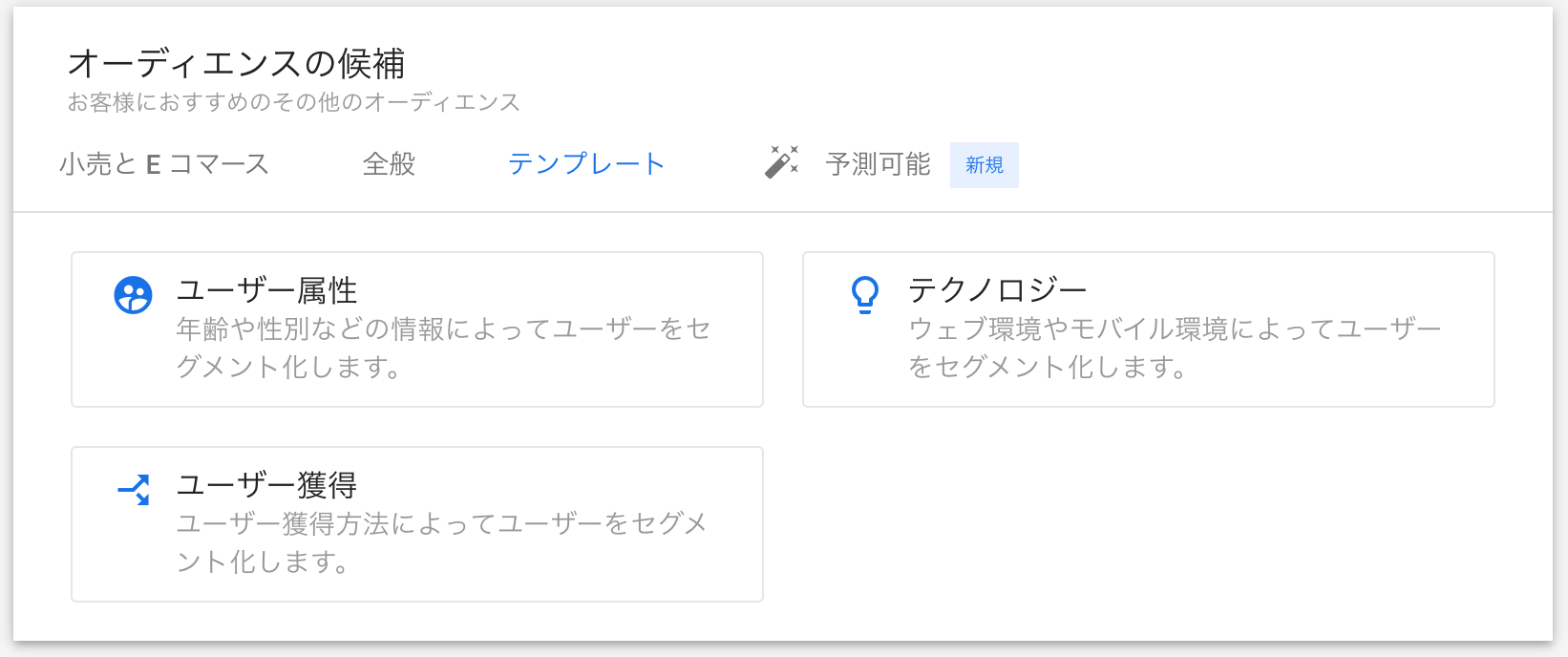Click the ユーザー獲得 description about acquisition method
The width and height of the screenshot is (1568, 657).
coord(440,542)
